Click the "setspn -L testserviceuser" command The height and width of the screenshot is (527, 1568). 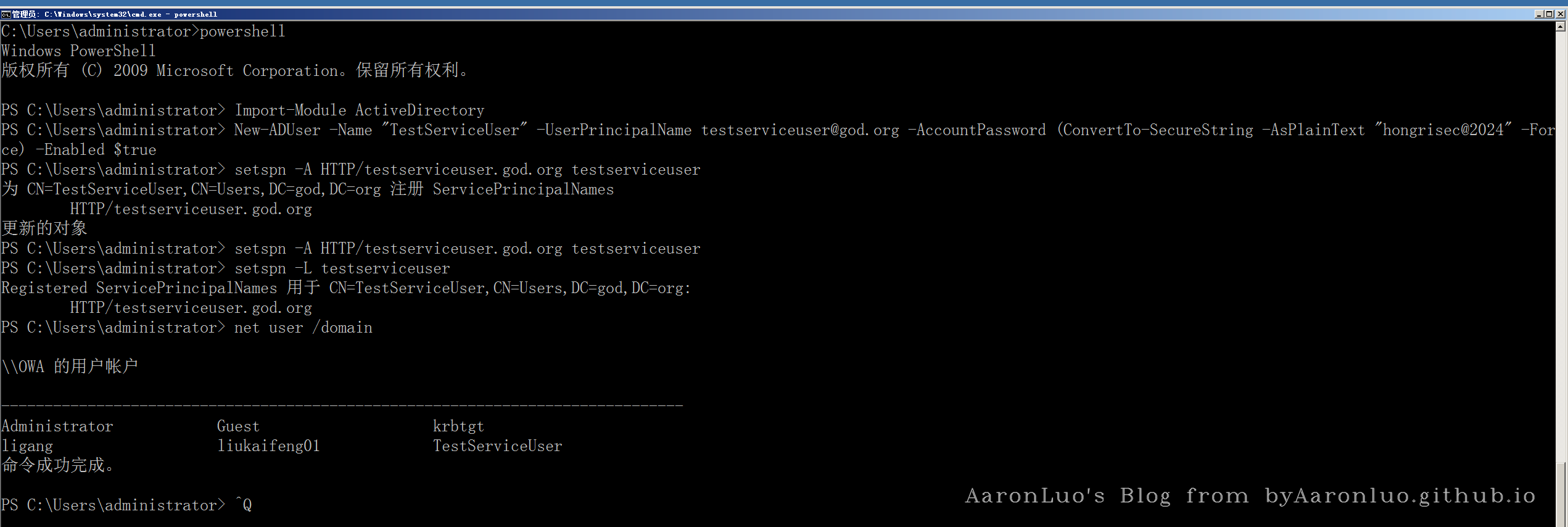(x=342, y=268)
